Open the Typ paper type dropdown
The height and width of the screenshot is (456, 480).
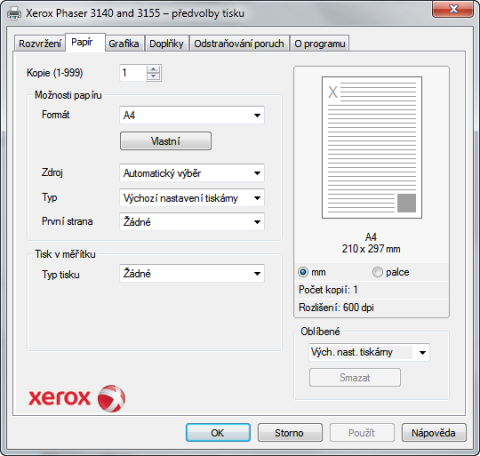(x=192, y=198)
